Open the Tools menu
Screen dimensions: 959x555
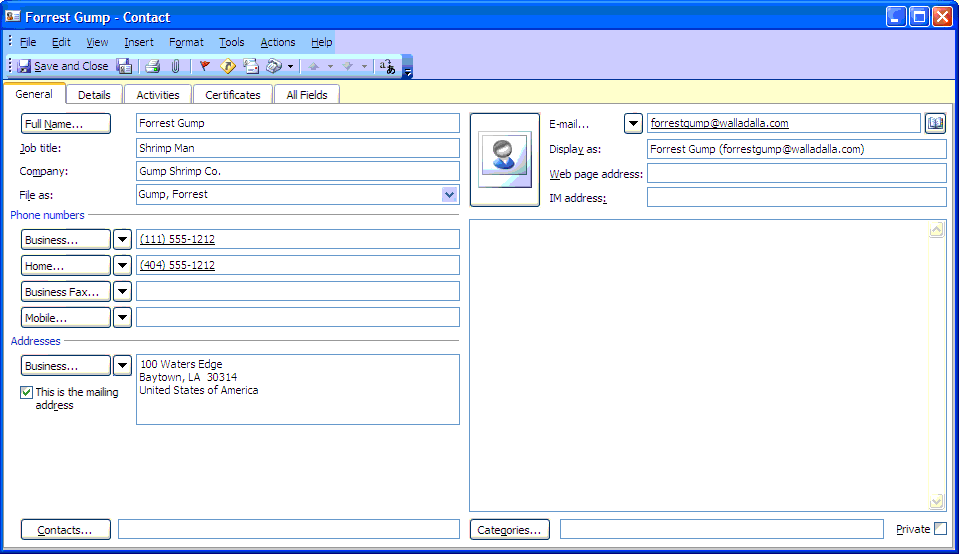pyautogui.click(x=232, y=42)
